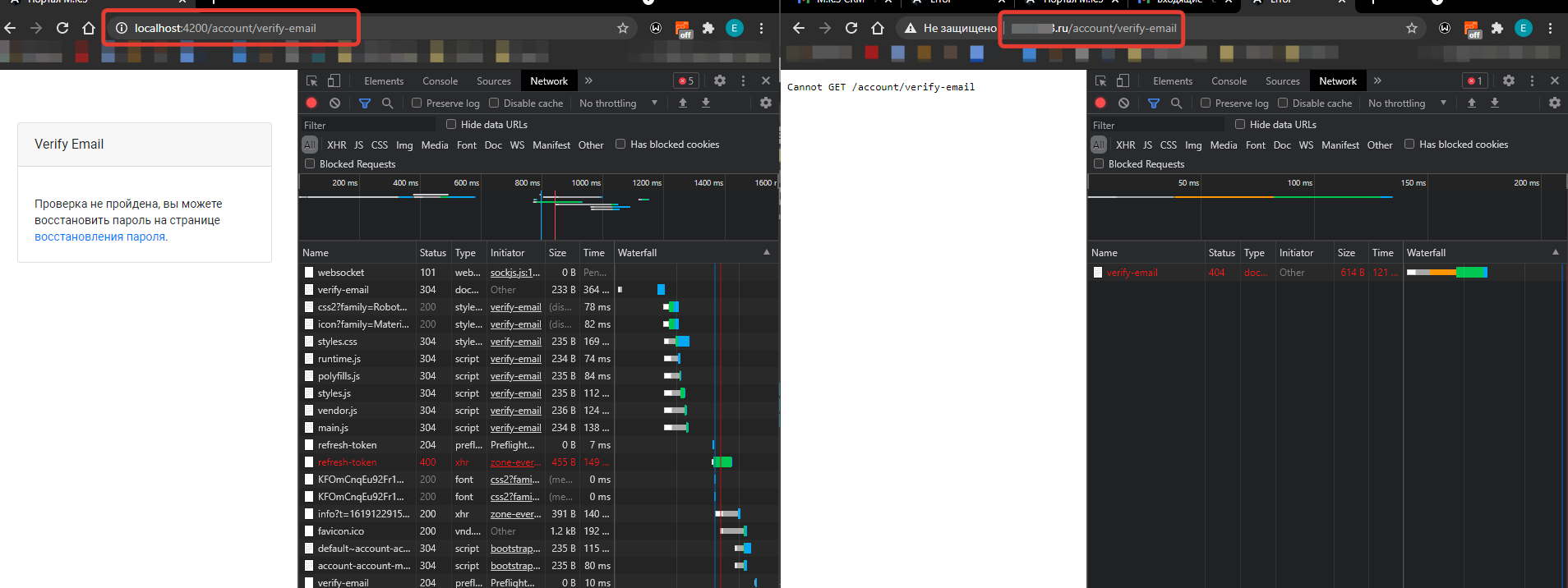Filter by WS in right DevTools

click(1306, 145)
